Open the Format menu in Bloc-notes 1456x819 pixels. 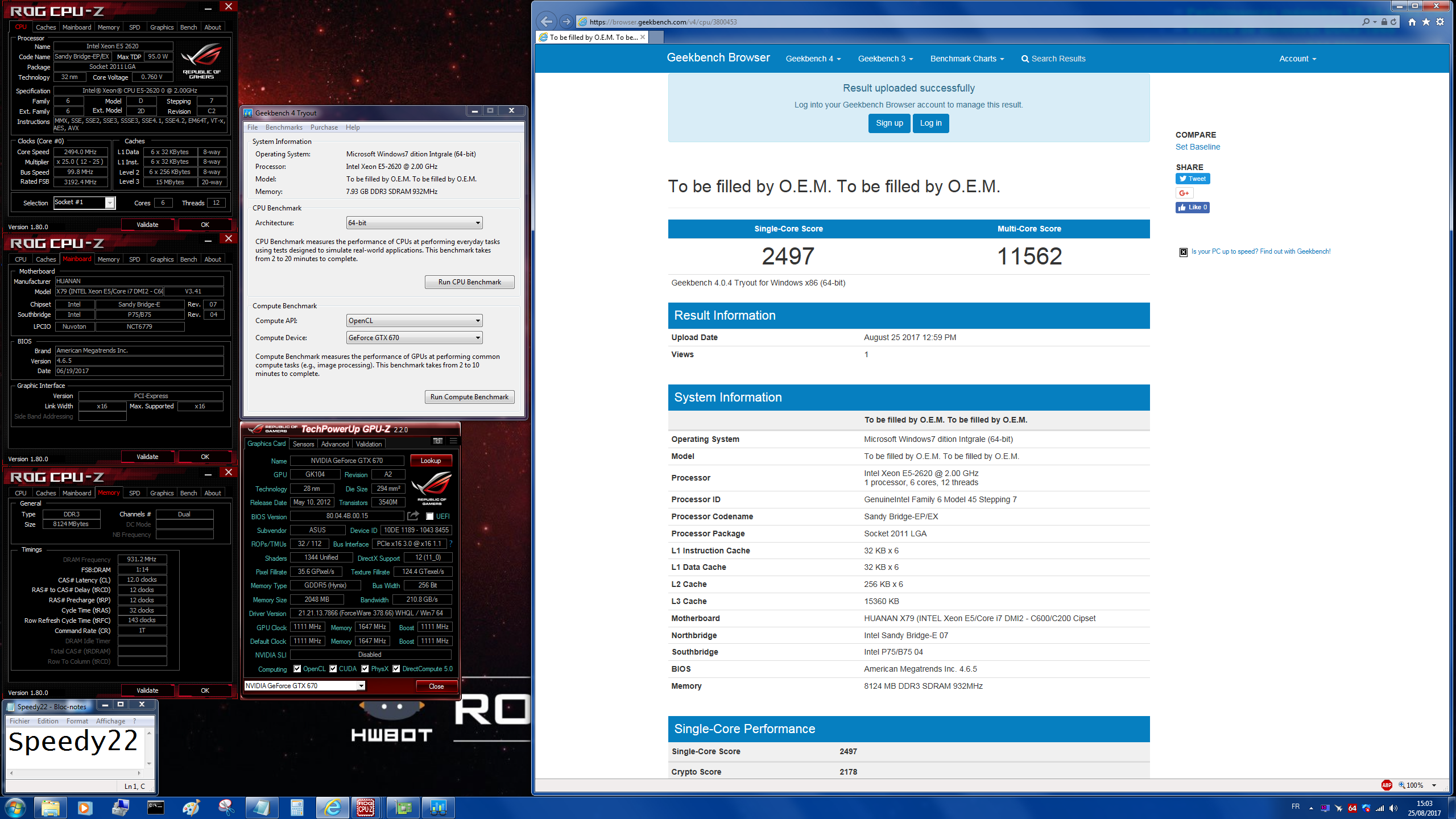pyautogui.click(x=77, y=721)
